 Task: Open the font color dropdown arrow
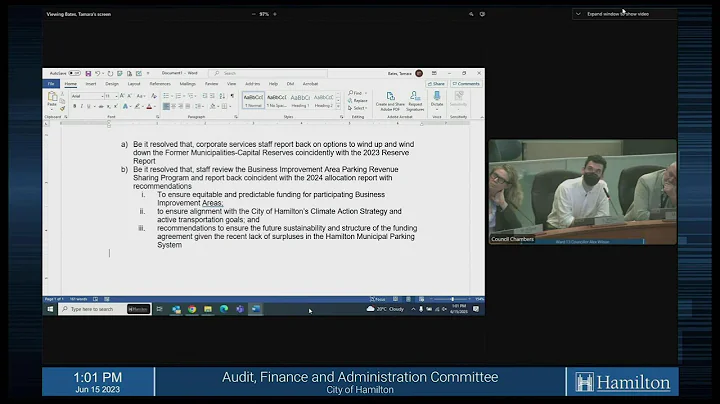[154, 107]
